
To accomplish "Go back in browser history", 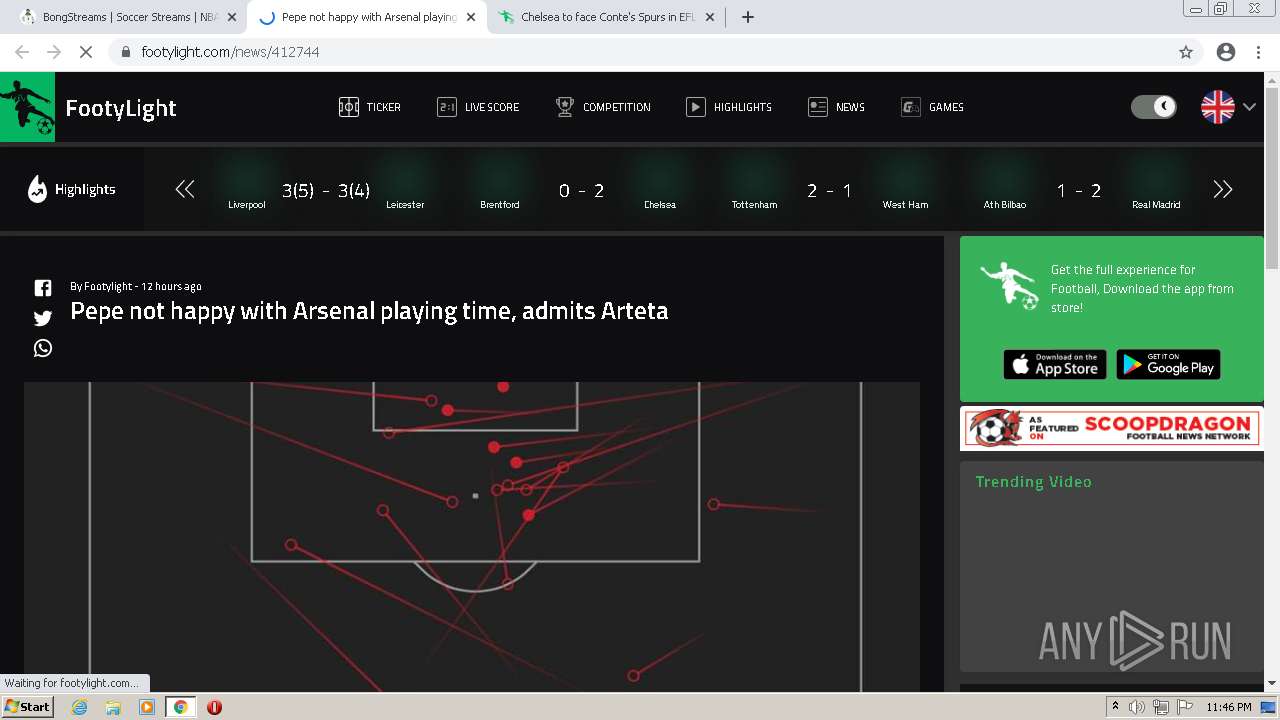I will pos(22,52).
